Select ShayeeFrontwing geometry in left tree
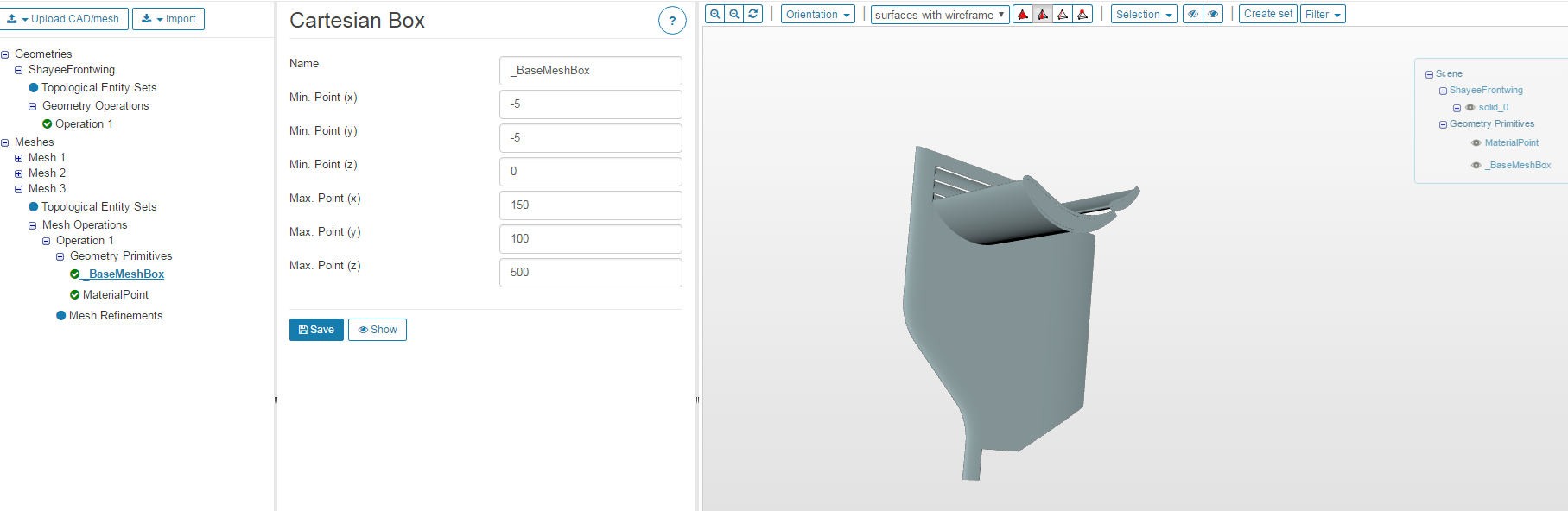 [x=72, y=70]
